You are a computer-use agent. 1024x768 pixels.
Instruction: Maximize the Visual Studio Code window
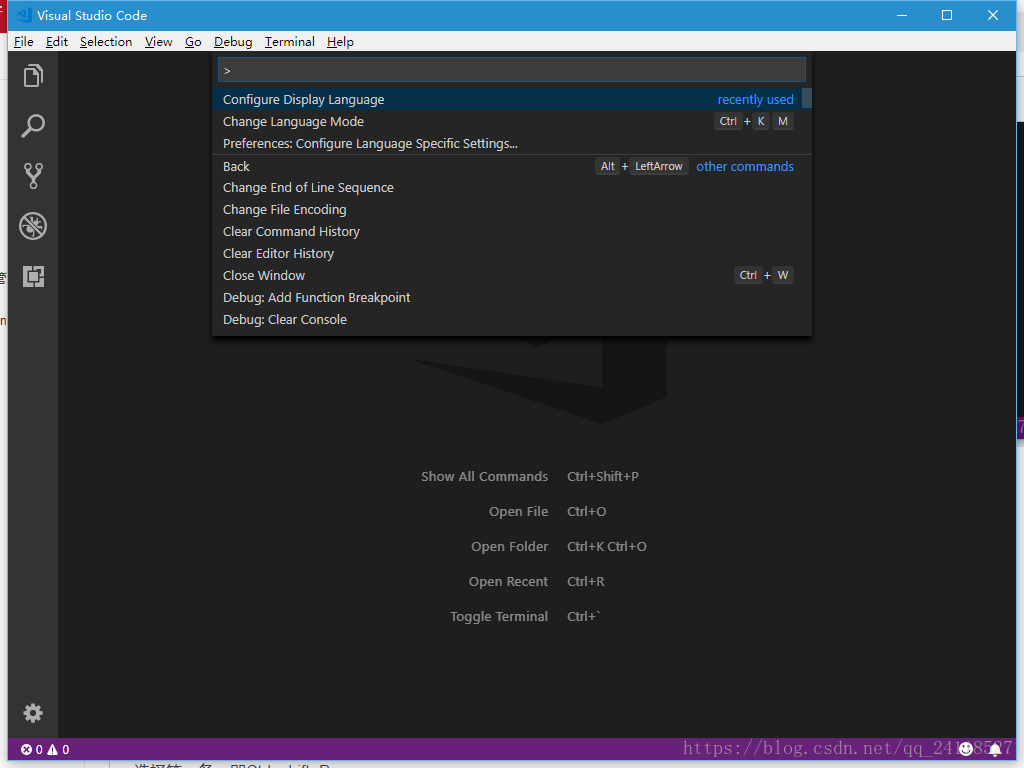pyautogui.click(x=947, y=15)
